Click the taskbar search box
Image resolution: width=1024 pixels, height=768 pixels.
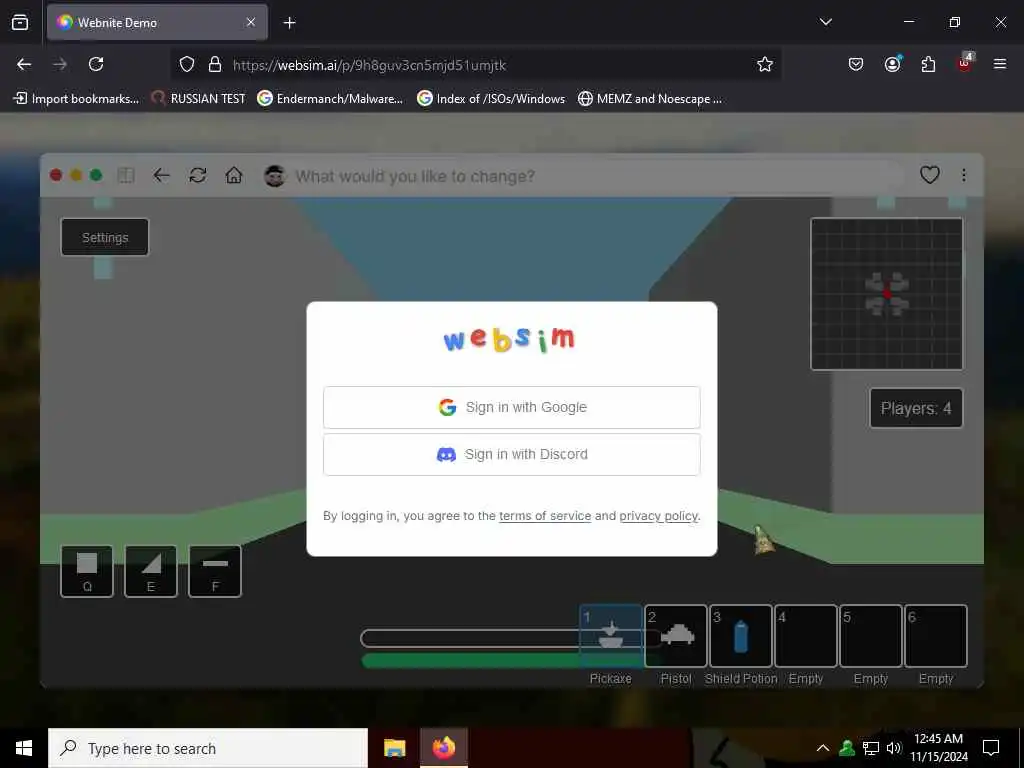[x=208, y=748]
